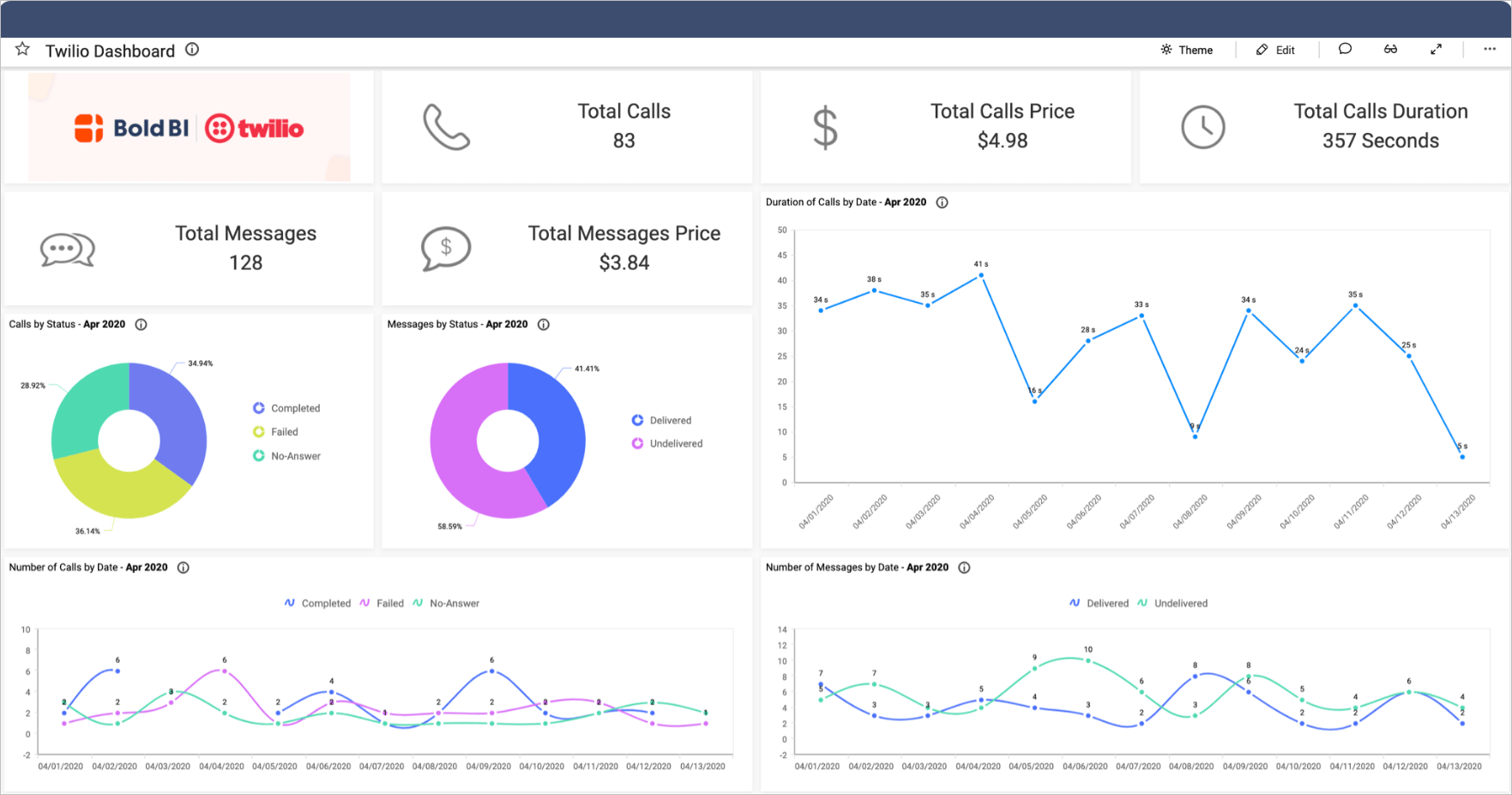Click the 41.41% label on messages donut
The image size is (1512, 795).
click(587, 369)
